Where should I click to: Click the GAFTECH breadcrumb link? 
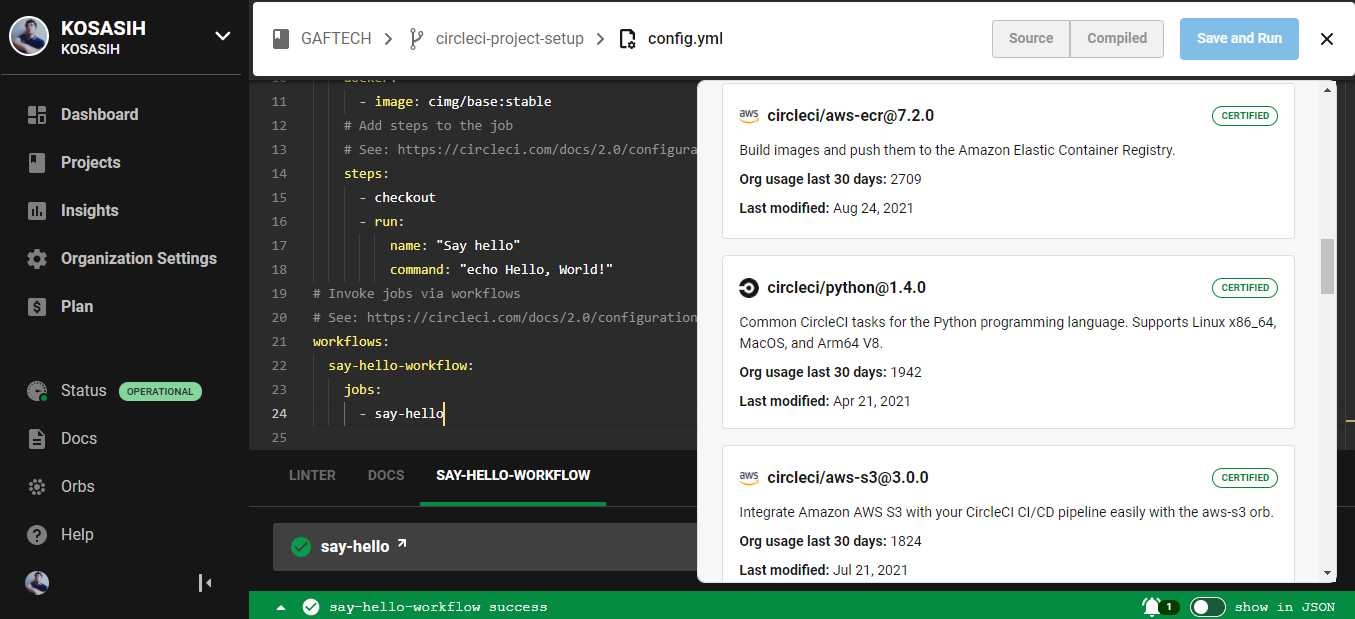(x=336, y=39)
